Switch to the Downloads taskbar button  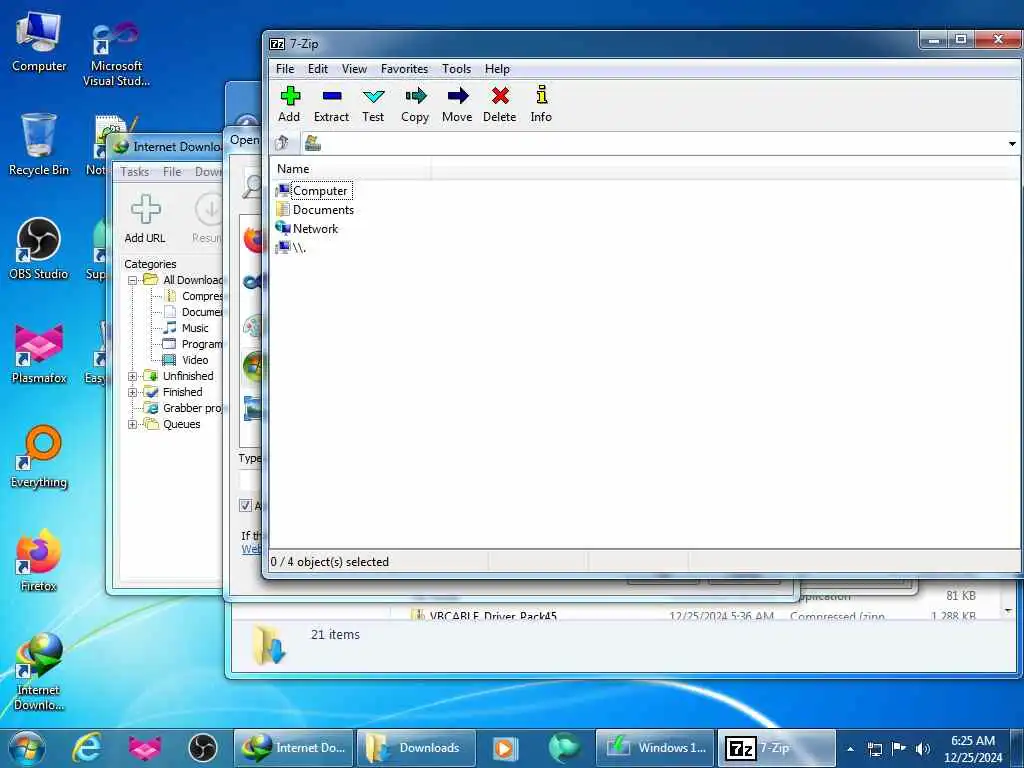pos(416,748)
